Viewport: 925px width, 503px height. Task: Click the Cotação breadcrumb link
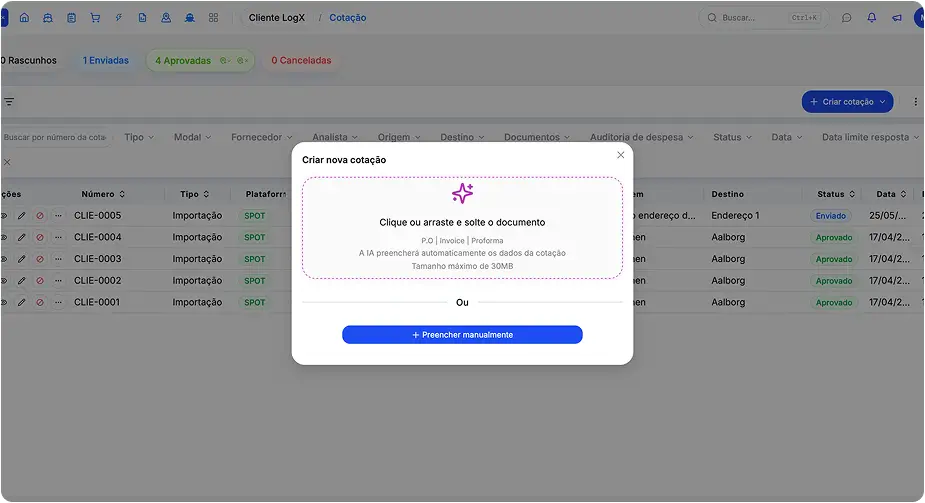pos(347,18)
